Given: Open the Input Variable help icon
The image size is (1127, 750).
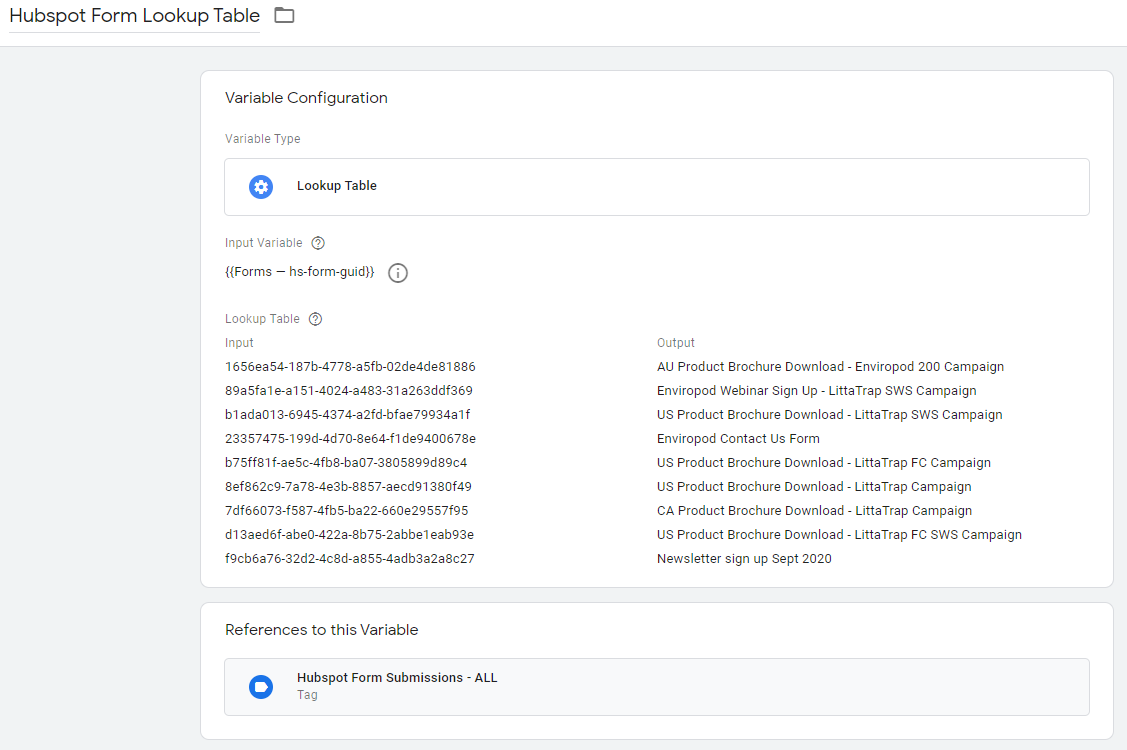Looking at the screenshot, I should (317, 242).
